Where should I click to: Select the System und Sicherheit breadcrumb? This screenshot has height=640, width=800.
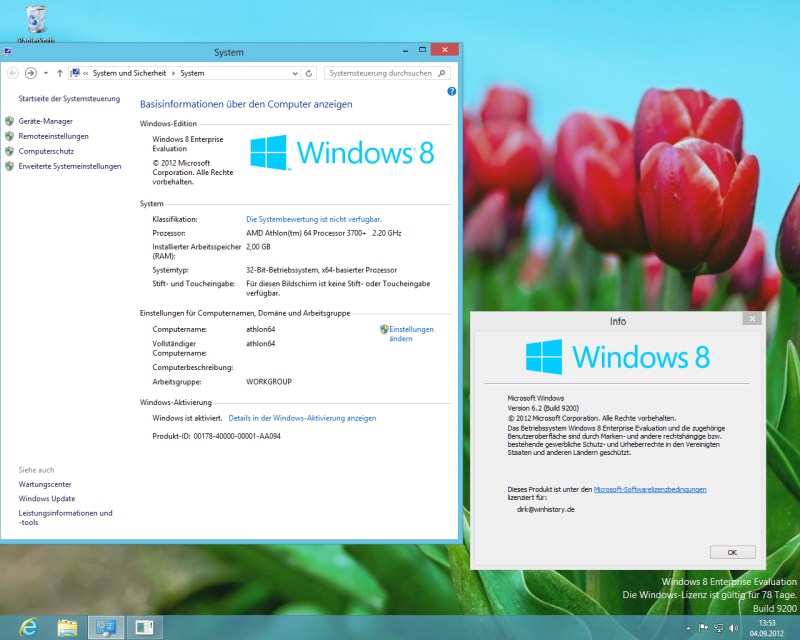click(130, 73)
